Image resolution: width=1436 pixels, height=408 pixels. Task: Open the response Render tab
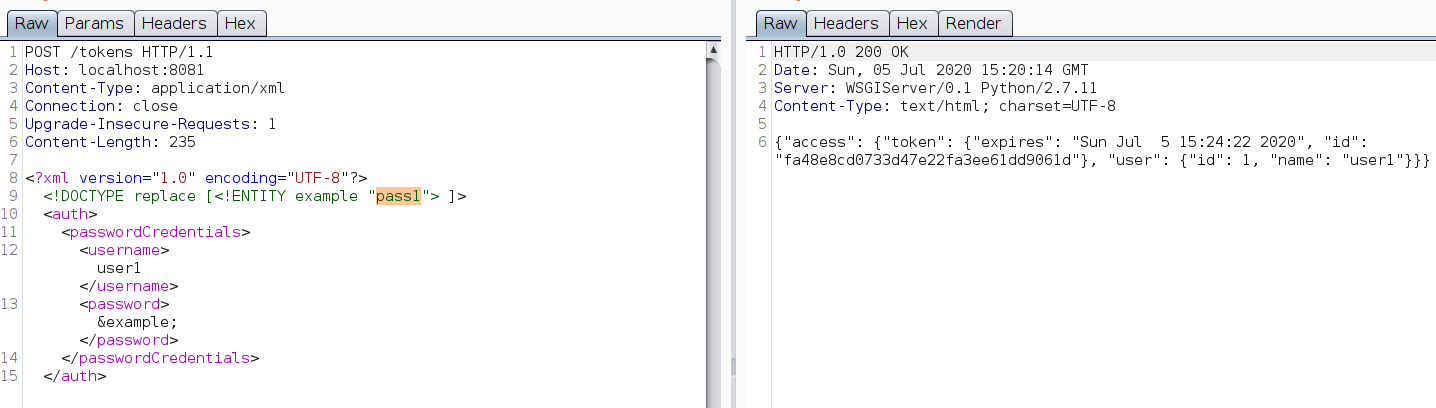point(974,23)
